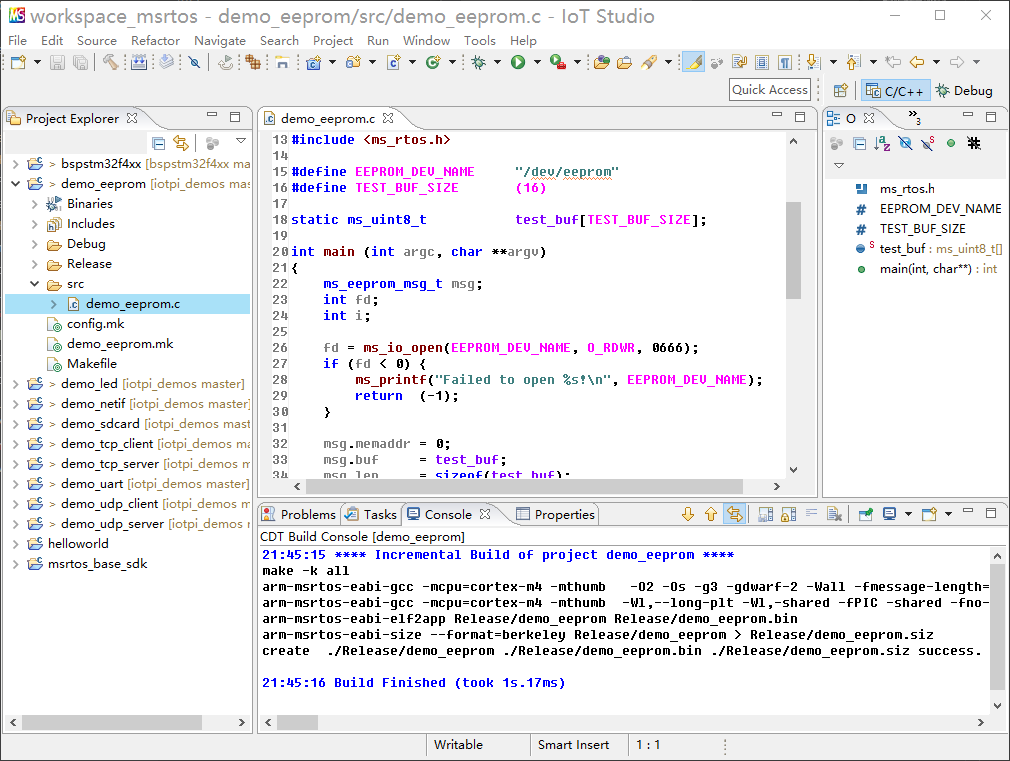
Task: Click the editor vertical scrollbar thumb
Action: pos(793,250)
